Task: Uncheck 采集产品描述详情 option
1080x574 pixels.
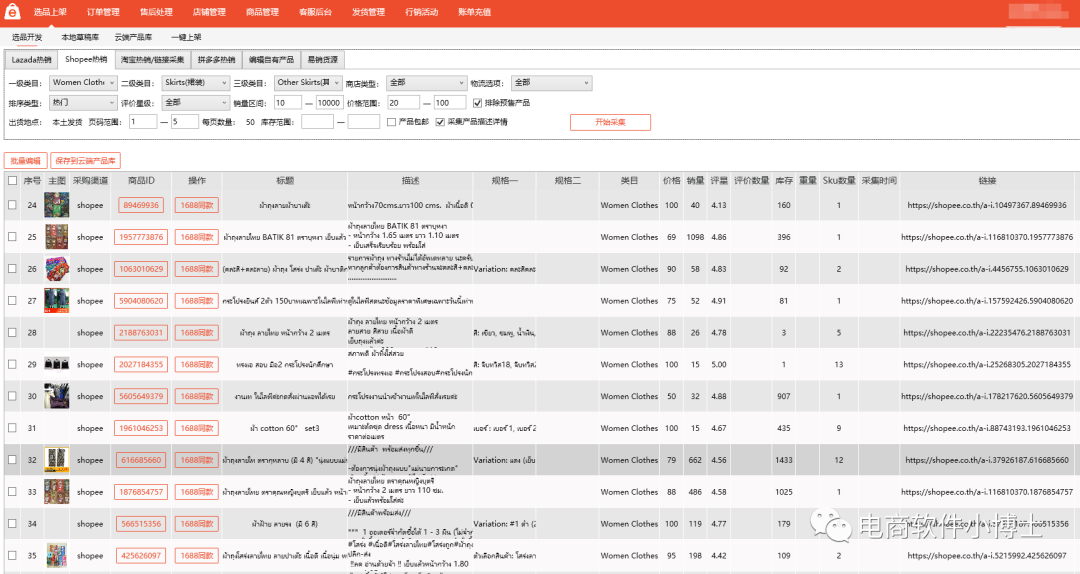Action: pyautogui.click(x=440, y=122)
